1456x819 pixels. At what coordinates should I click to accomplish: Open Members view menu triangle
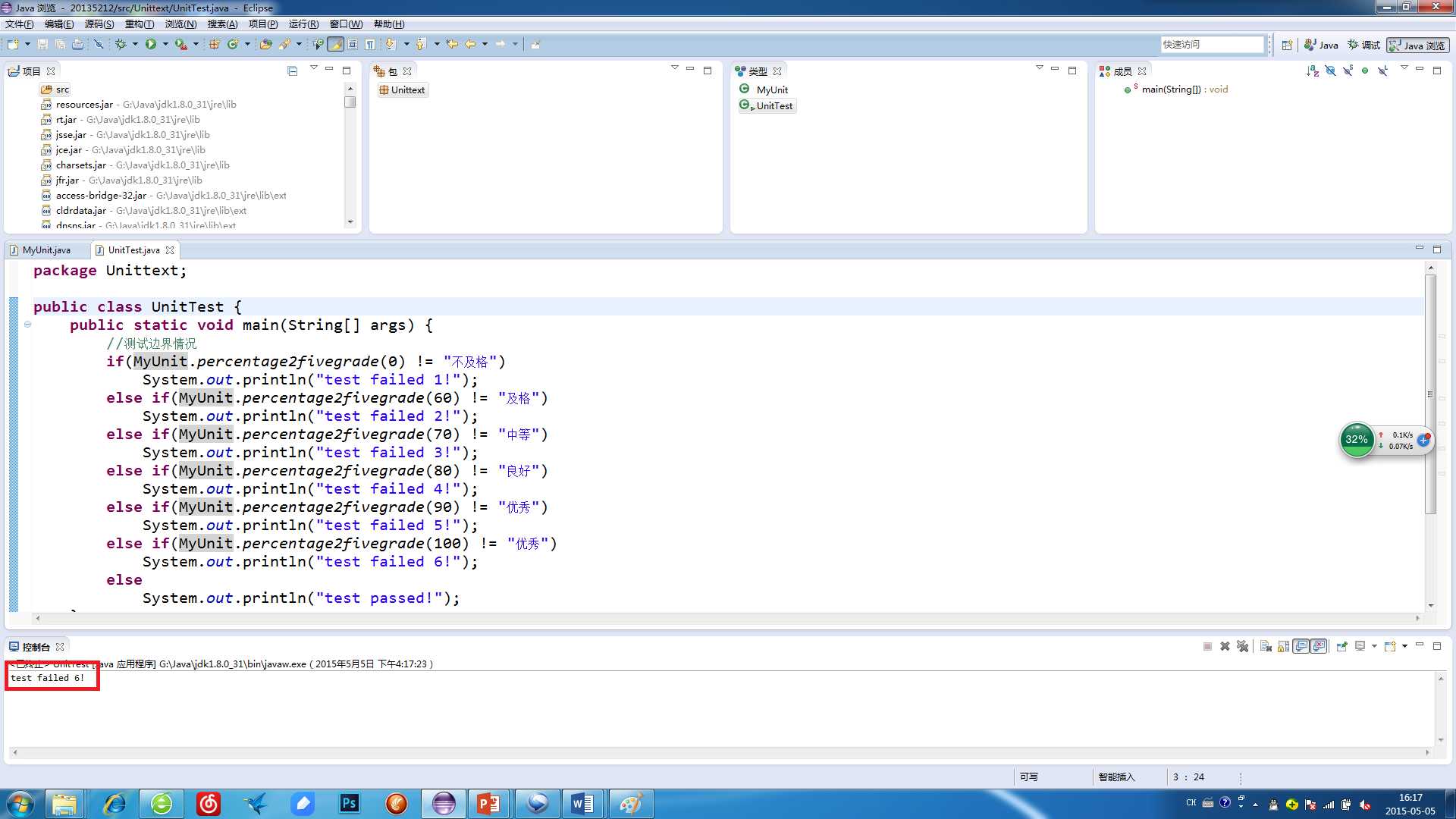coord(1404,68)
